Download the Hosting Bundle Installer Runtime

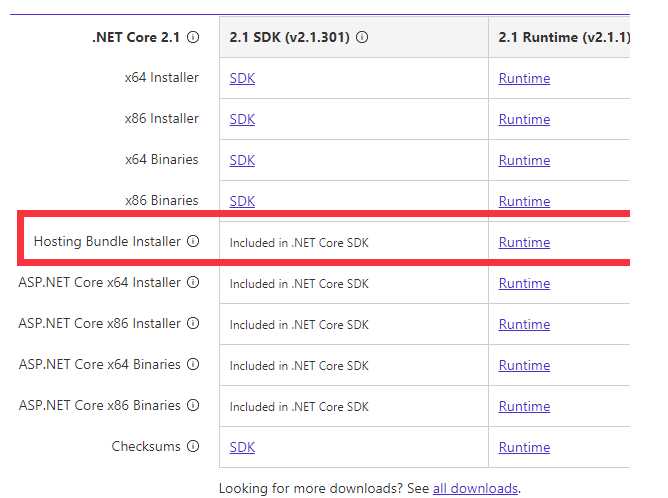coord(524,242)
